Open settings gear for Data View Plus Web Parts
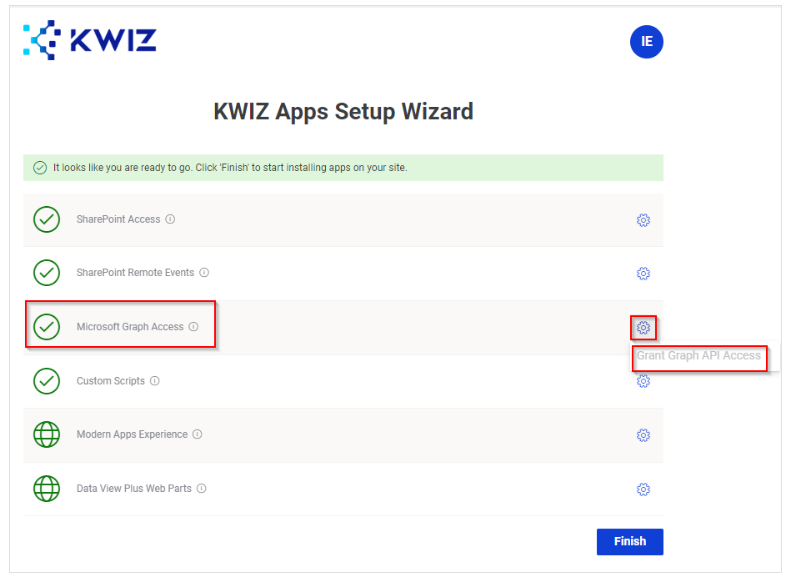This screenshot has width=787, height=580. pos(643,489)
